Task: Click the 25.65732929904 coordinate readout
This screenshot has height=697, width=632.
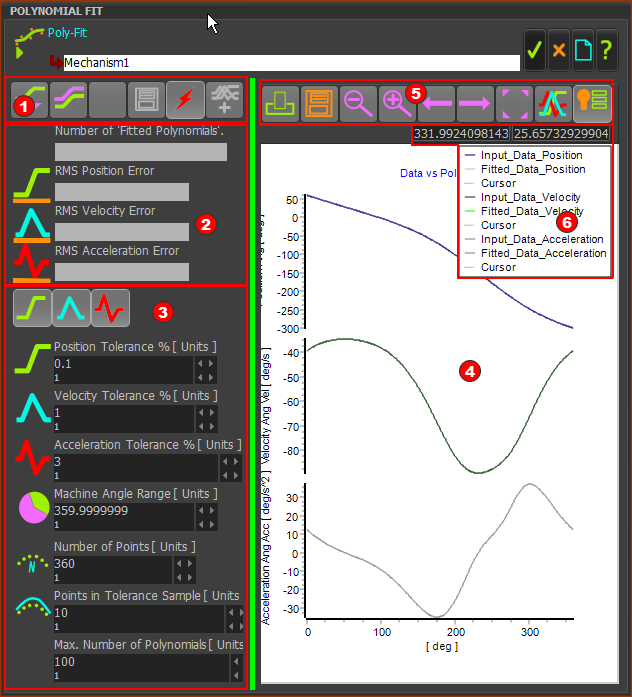Action: [x=561, y=133]
